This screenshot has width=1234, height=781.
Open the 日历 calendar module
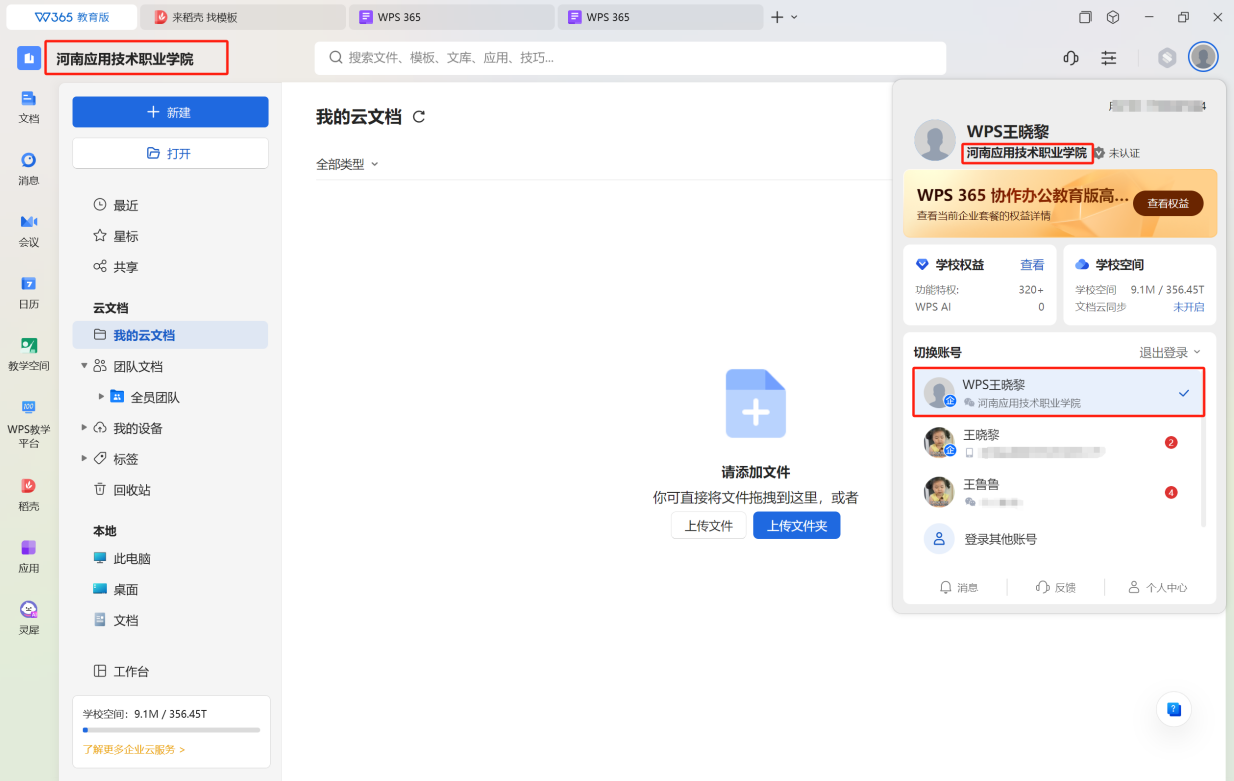point(29,292)
